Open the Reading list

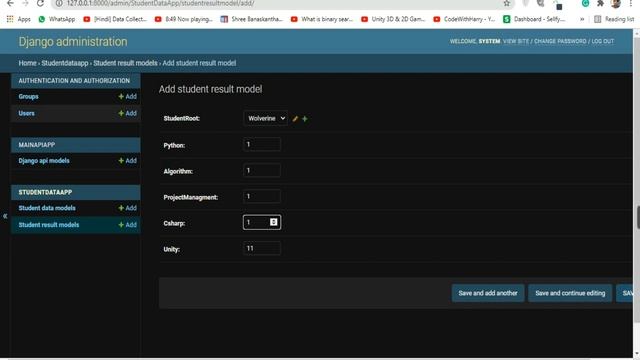pos(614,19)
